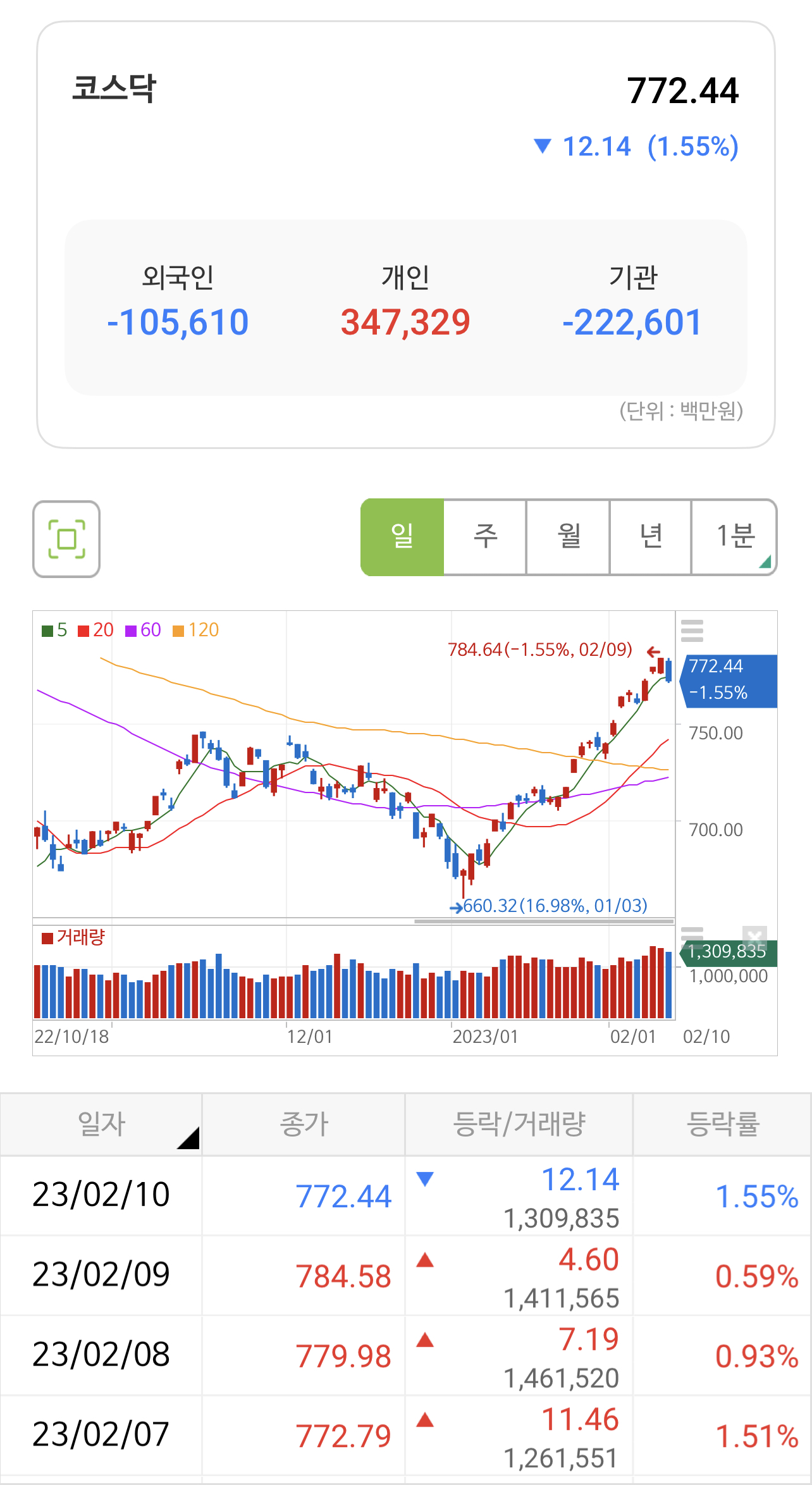The image size is (812, 1485).
Task: Click the 784.64 high price annotation
Action: tap(540, 650)
